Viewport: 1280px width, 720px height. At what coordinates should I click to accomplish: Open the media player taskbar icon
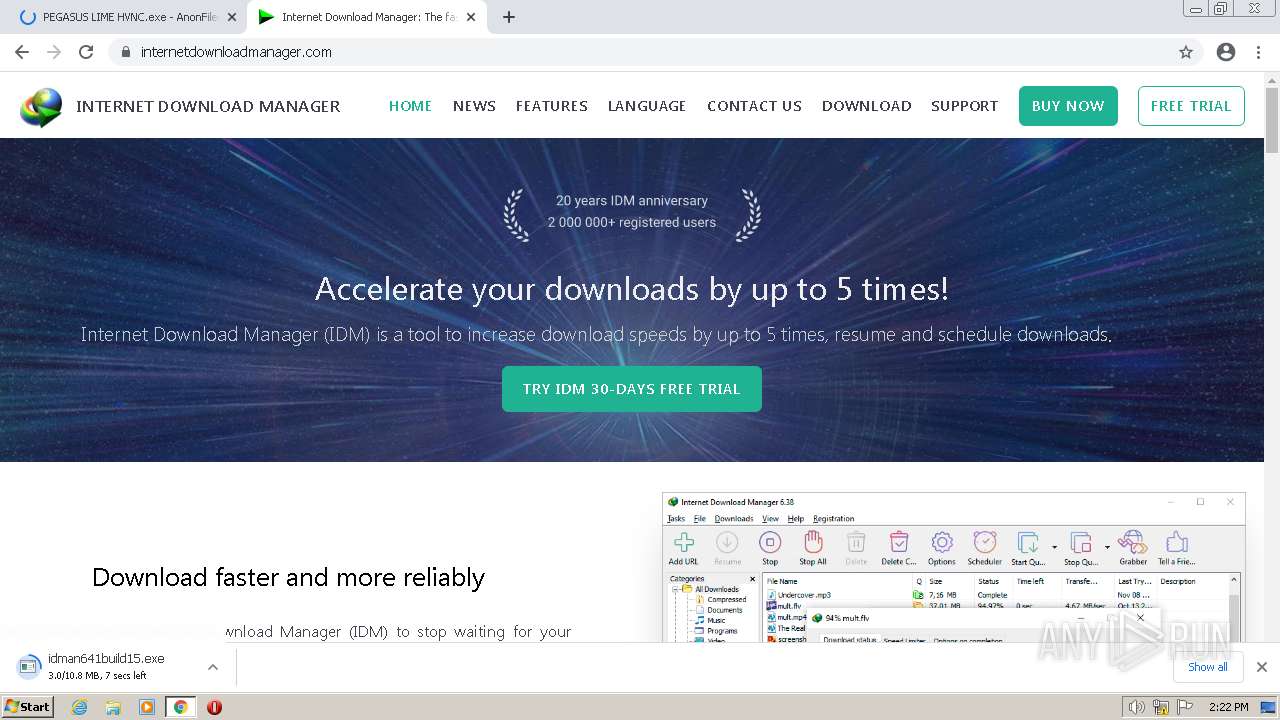147,707
